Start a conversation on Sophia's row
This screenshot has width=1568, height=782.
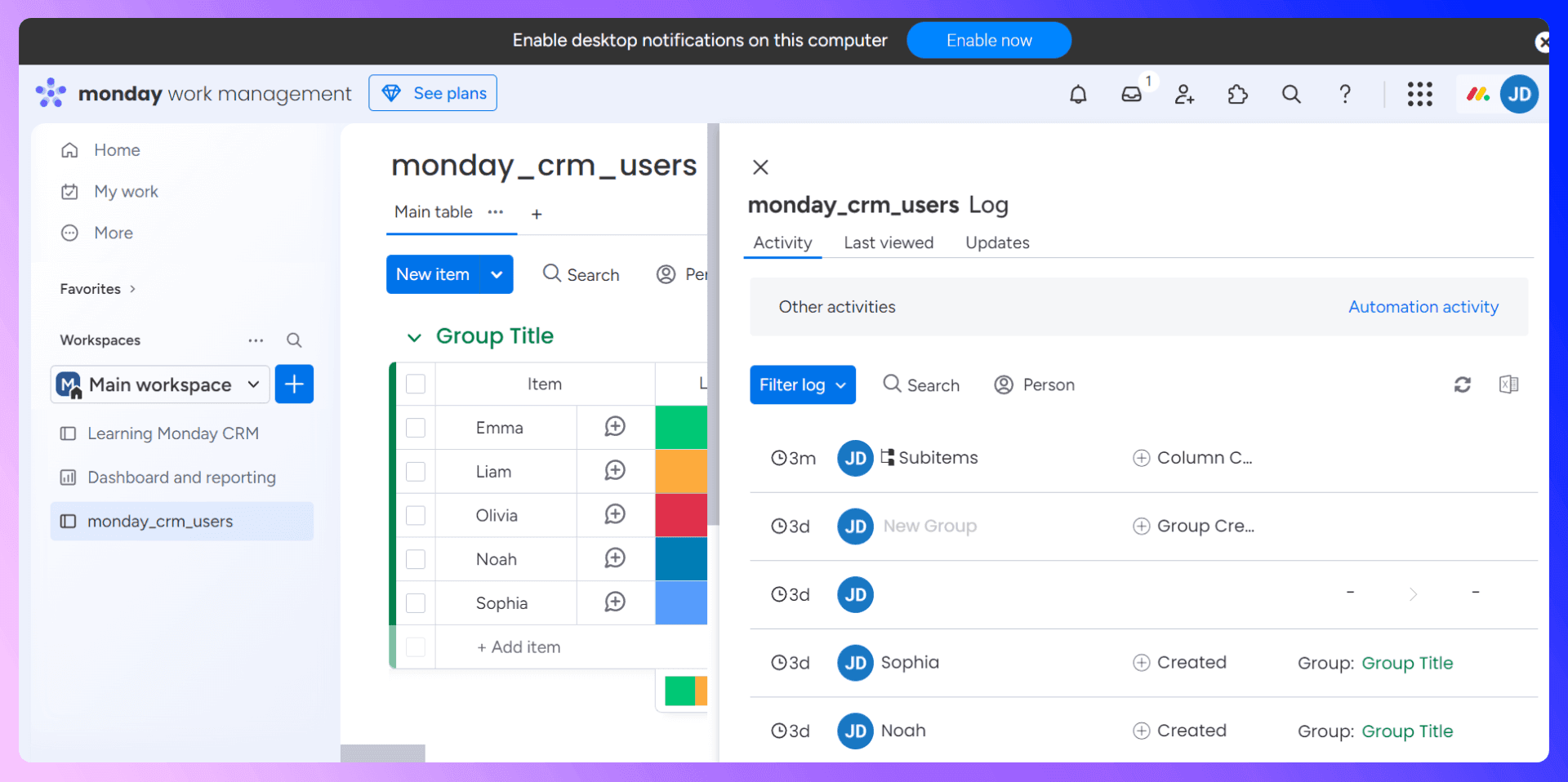pyautogui.click(x=615, y=602)
